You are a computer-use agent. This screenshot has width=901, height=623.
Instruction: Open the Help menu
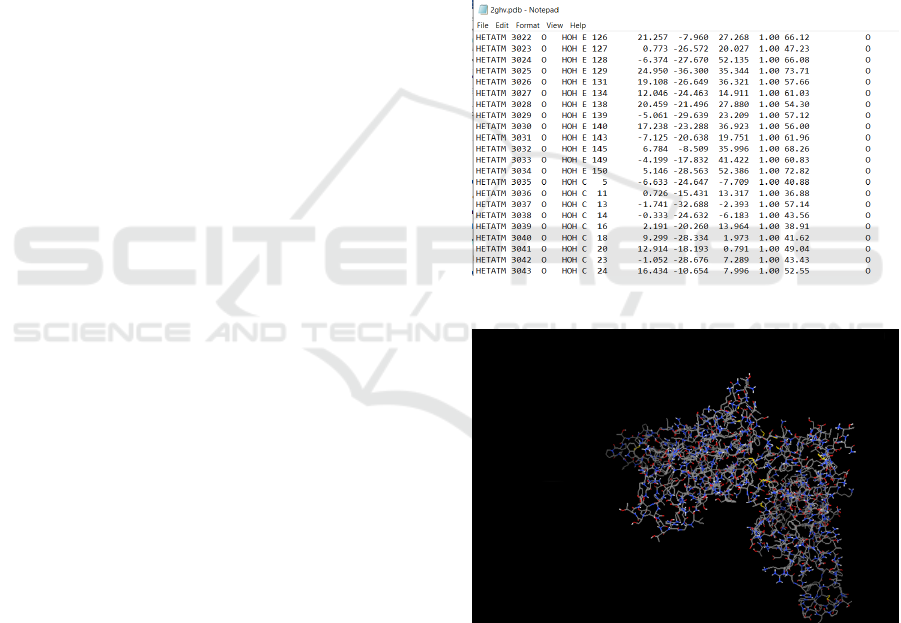578,25
